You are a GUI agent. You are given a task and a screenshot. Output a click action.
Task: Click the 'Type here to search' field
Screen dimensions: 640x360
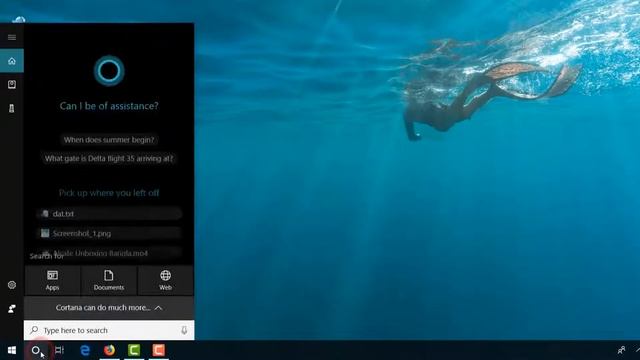click(109, 330)
